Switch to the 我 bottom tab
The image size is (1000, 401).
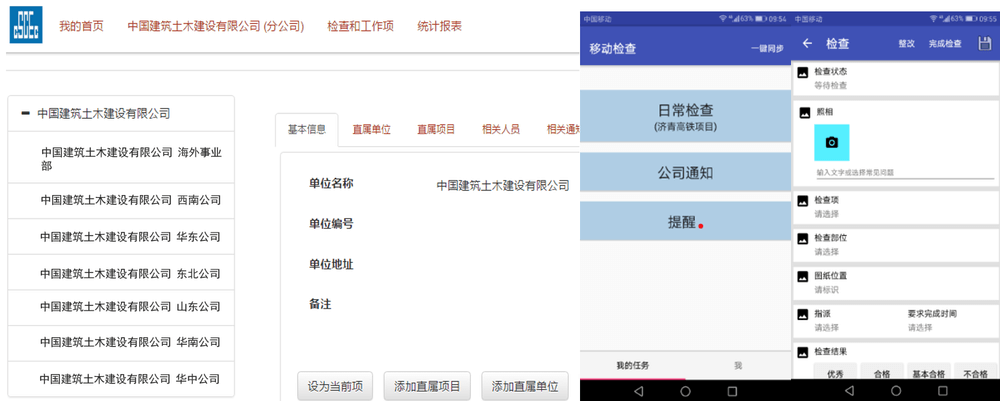tap(738, 366)
